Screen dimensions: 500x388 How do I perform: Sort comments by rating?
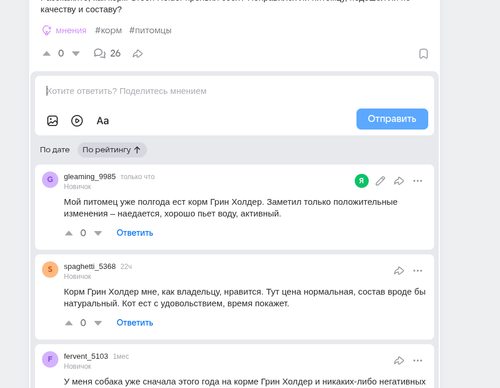pos(112,150)
